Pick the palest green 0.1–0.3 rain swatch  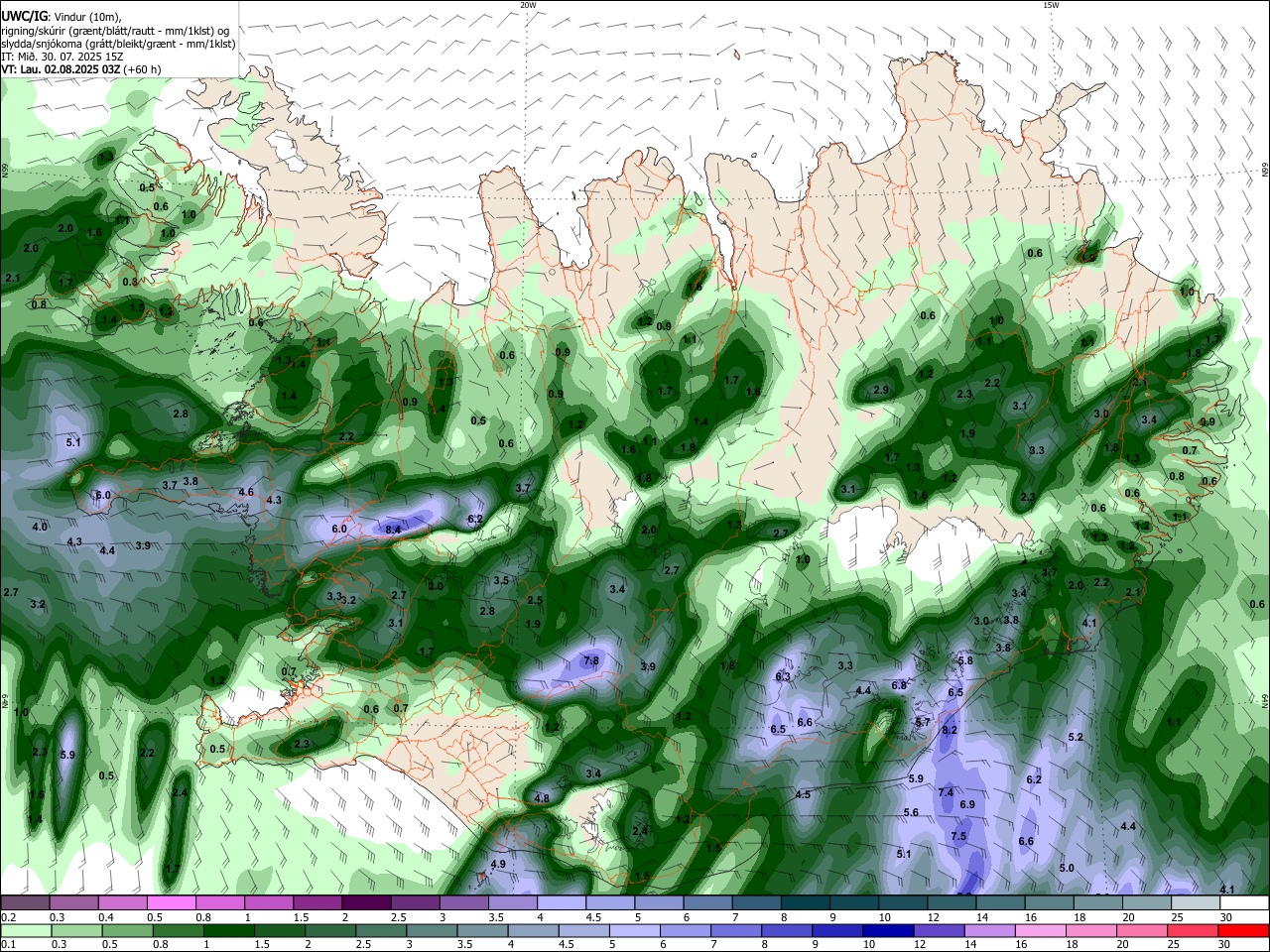coord(25,931)
